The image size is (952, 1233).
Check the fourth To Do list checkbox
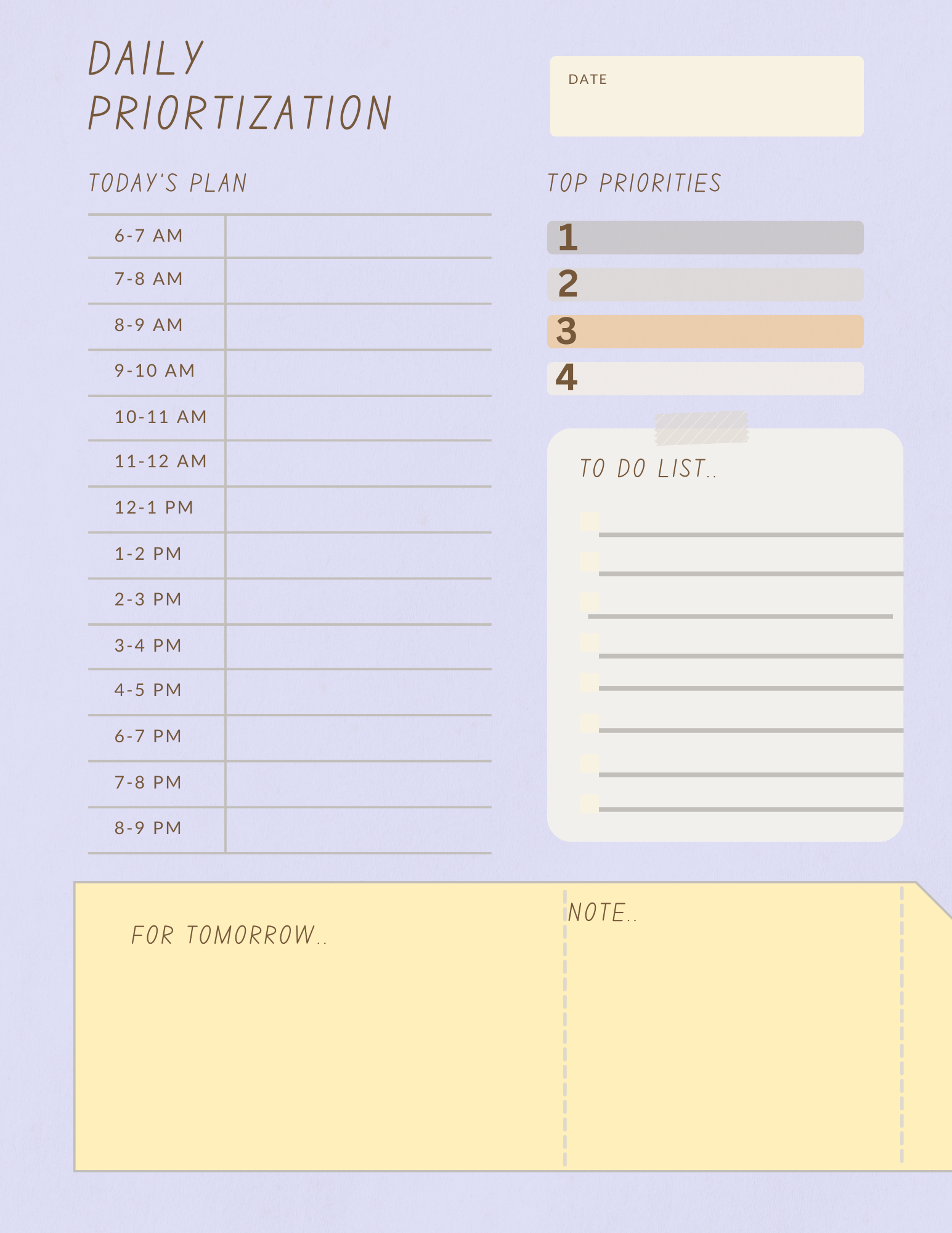point(589,643)
